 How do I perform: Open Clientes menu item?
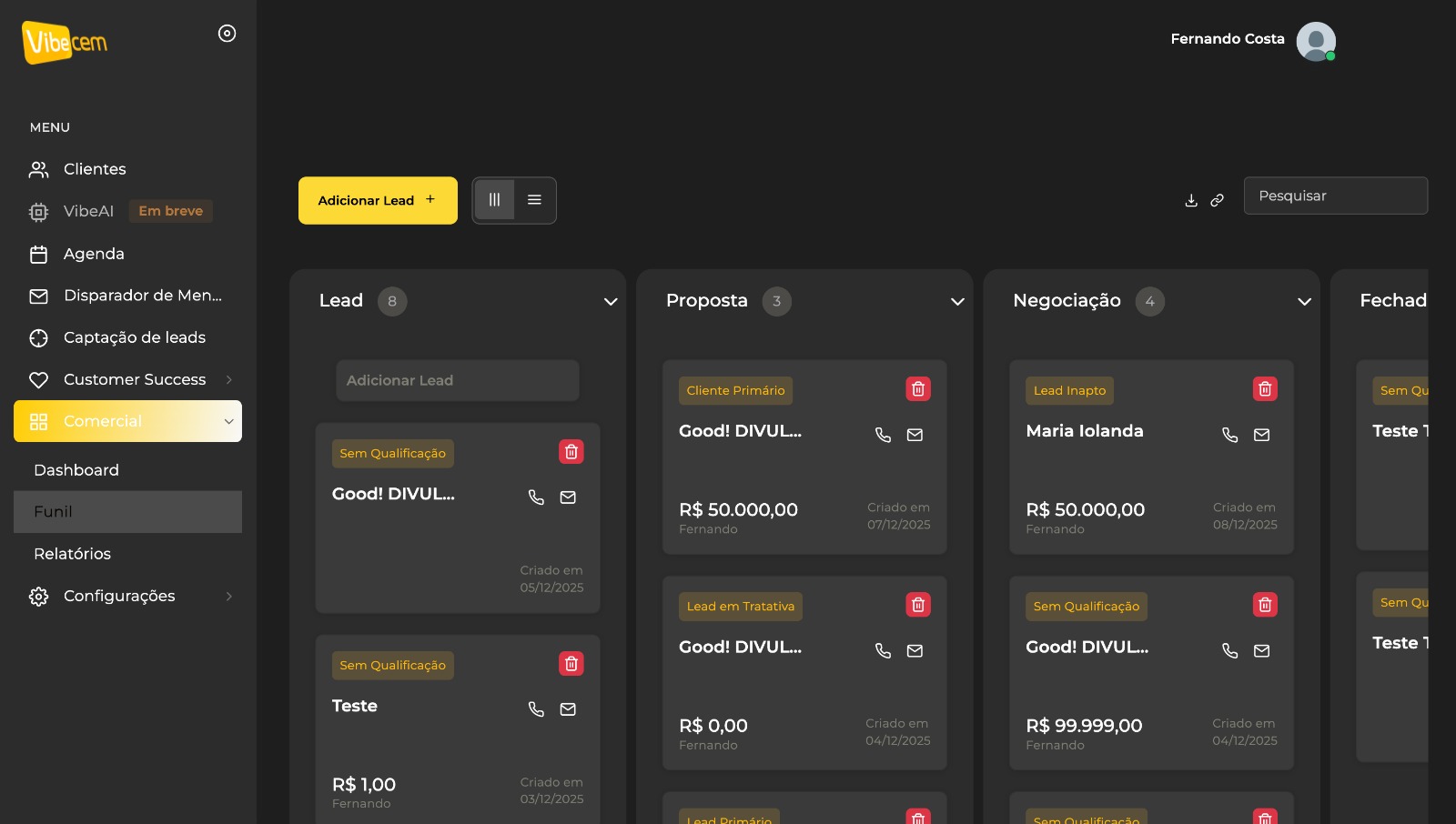(x=127, y=169)
